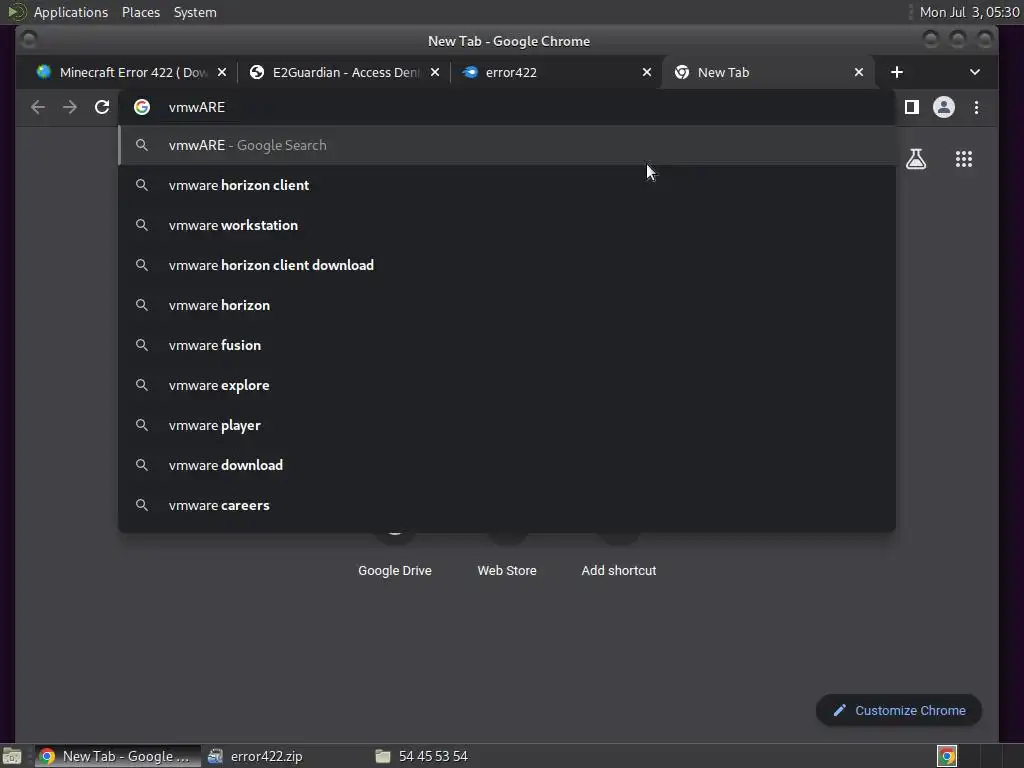Click the clock showing Mon Jul 3
This screenshot has height=768, width=1024.
(x=969, y=12)
